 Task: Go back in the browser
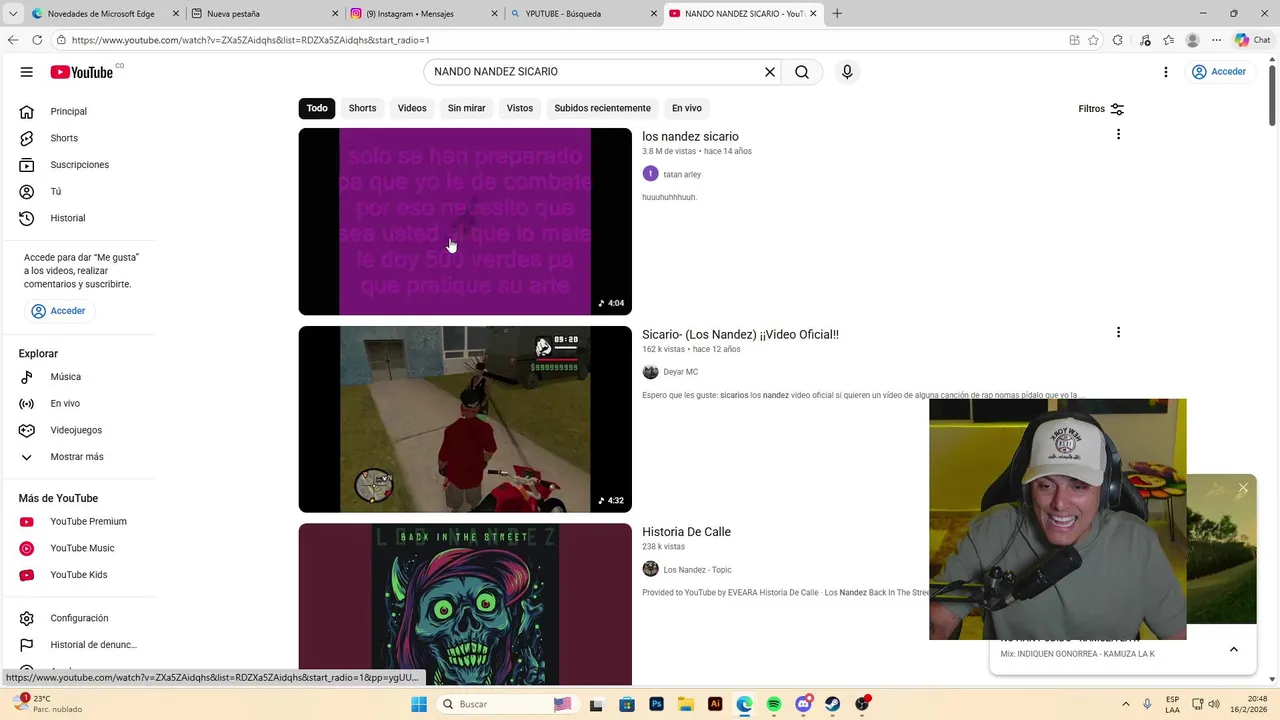click(13, 40)
